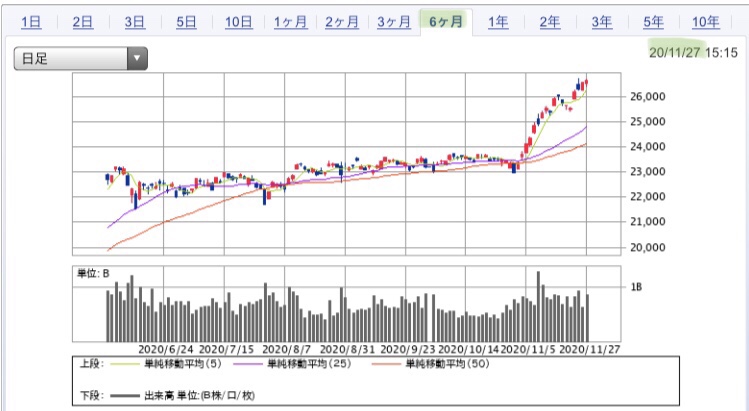
Task: Switch to the 2日 tab
Action: [84, 22]
